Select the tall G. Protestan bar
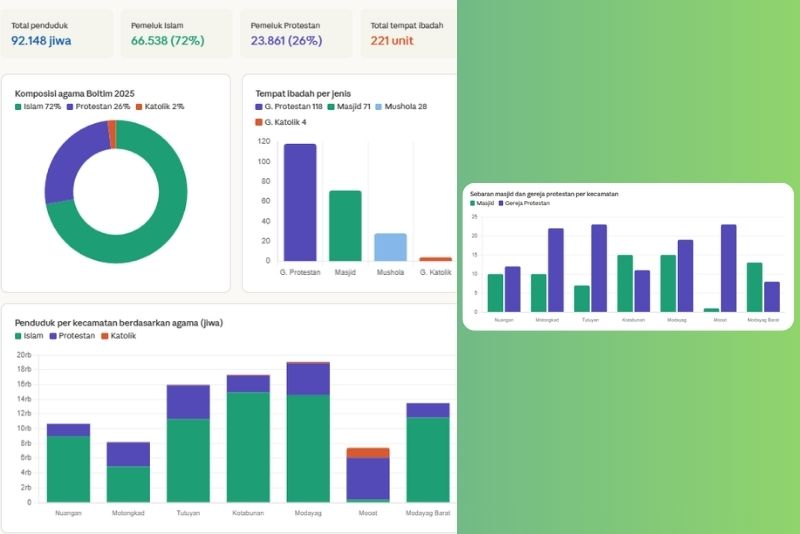The width and height of the screenshot is (800, 534). tap(300, 202)
